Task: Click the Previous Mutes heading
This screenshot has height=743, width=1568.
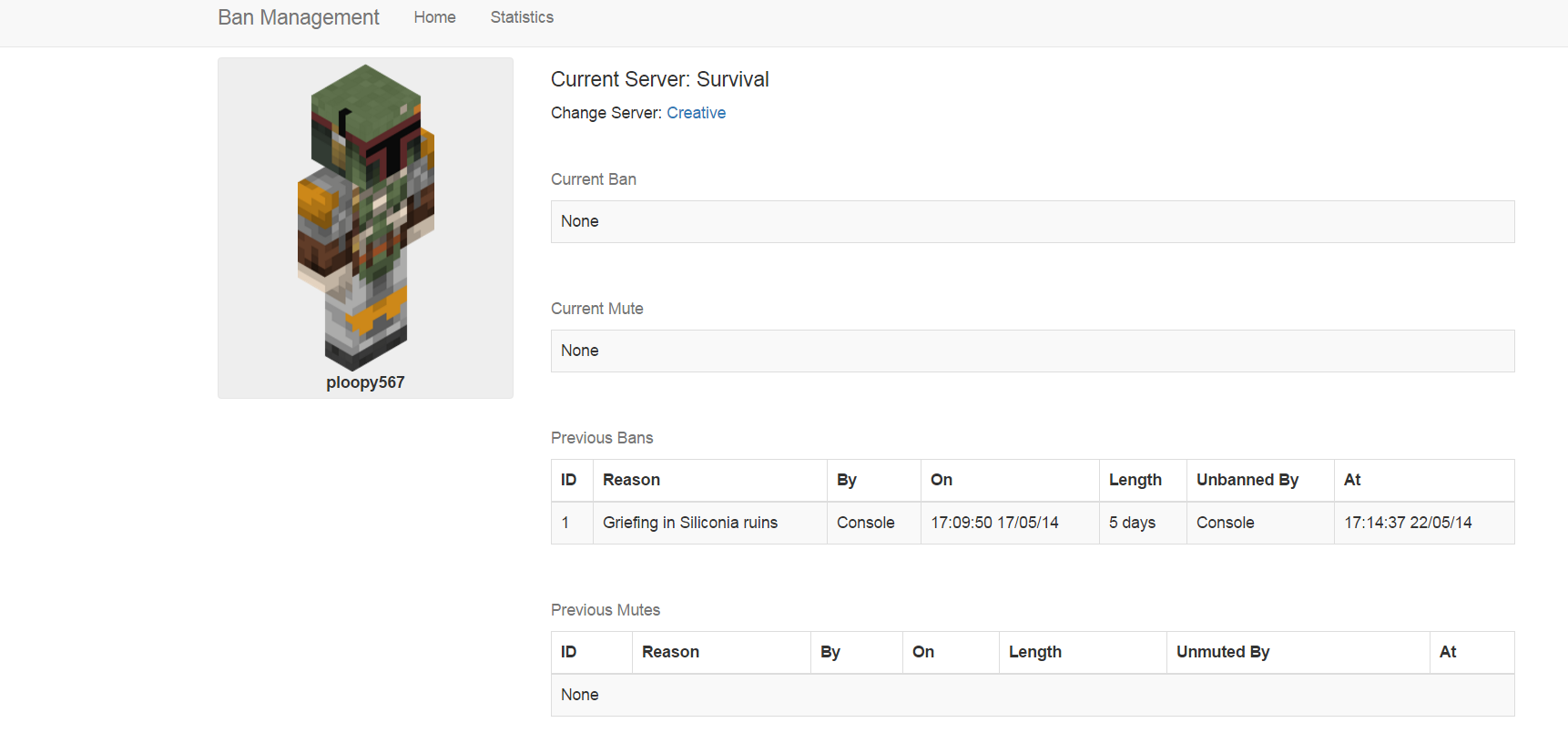Action: (x=606, y=610)
